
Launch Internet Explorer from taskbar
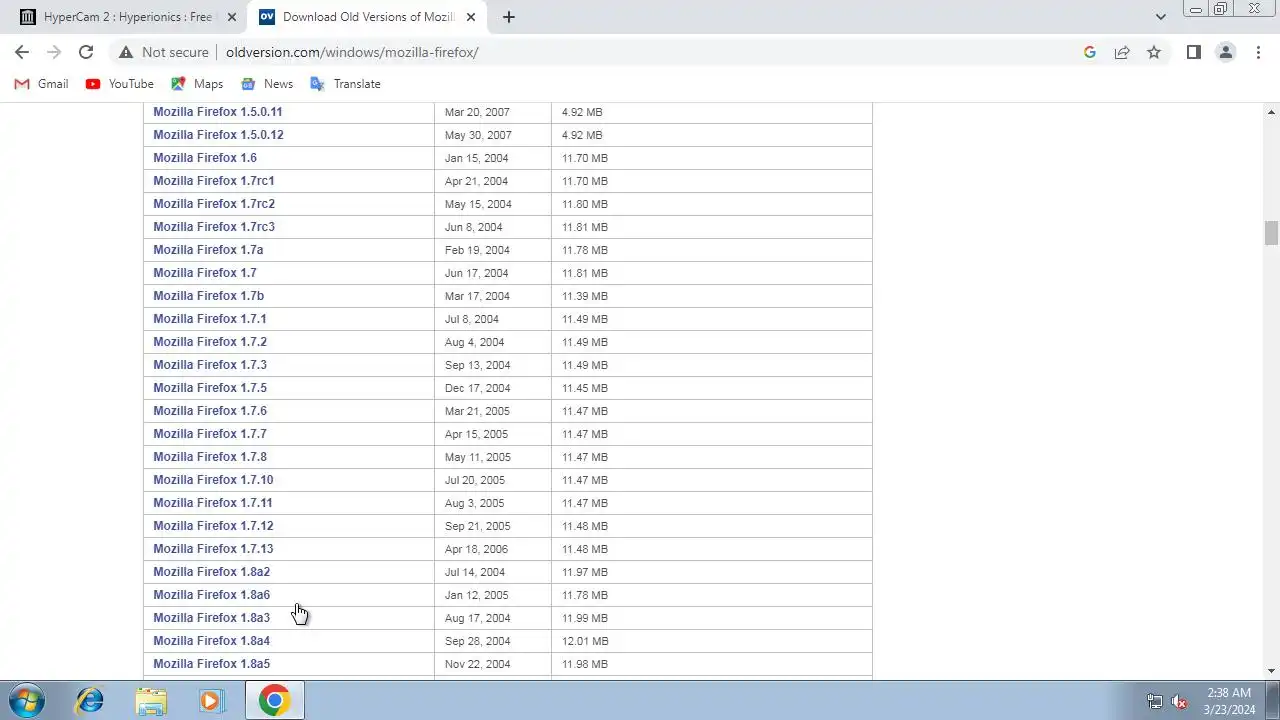[90, 700]
